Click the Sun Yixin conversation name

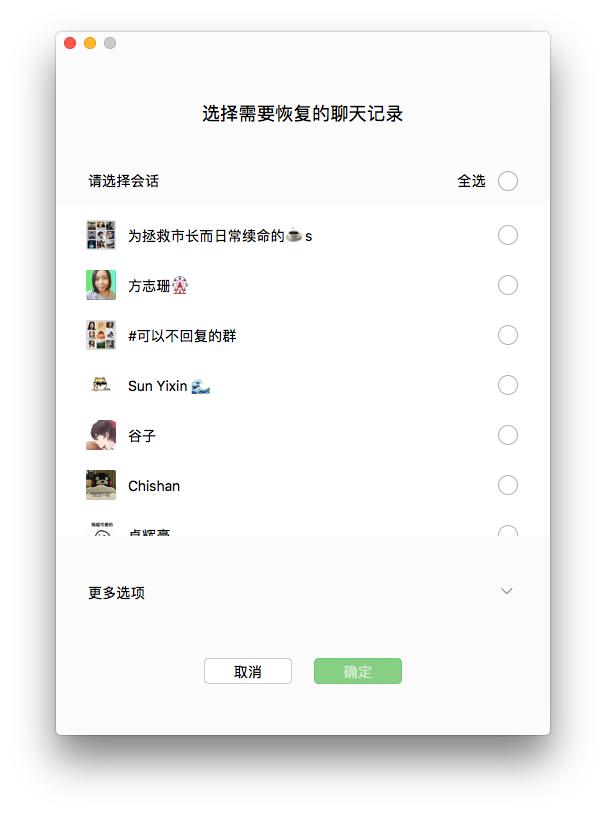[157, 386]
